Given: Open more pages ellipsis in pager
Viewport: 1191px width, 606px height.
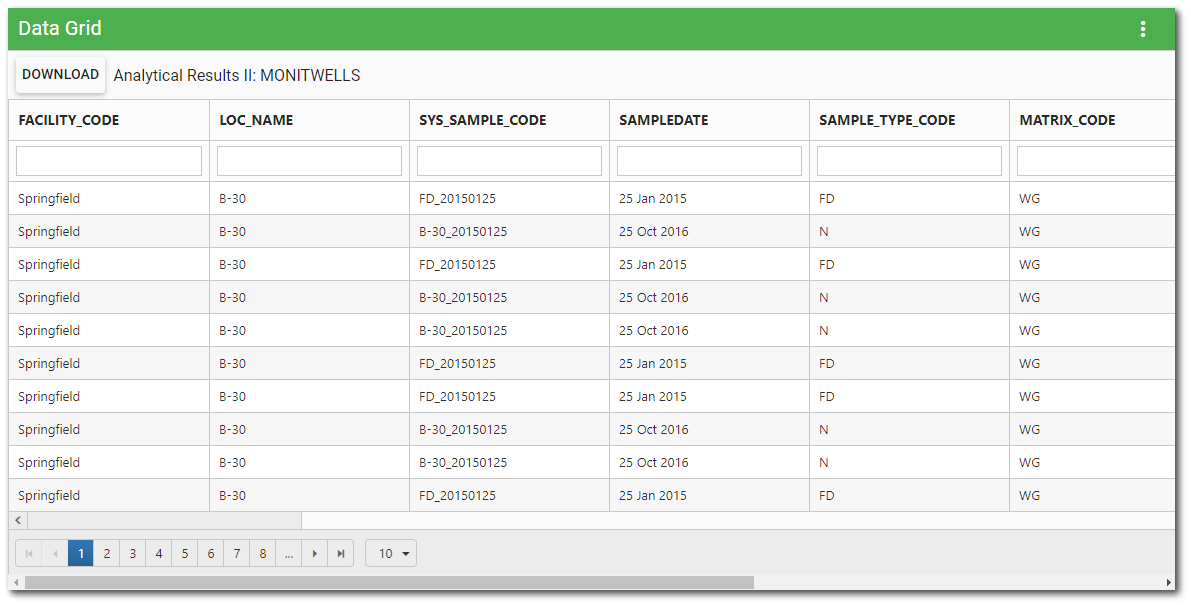Looking at the screenshot, I should point(289,554).
